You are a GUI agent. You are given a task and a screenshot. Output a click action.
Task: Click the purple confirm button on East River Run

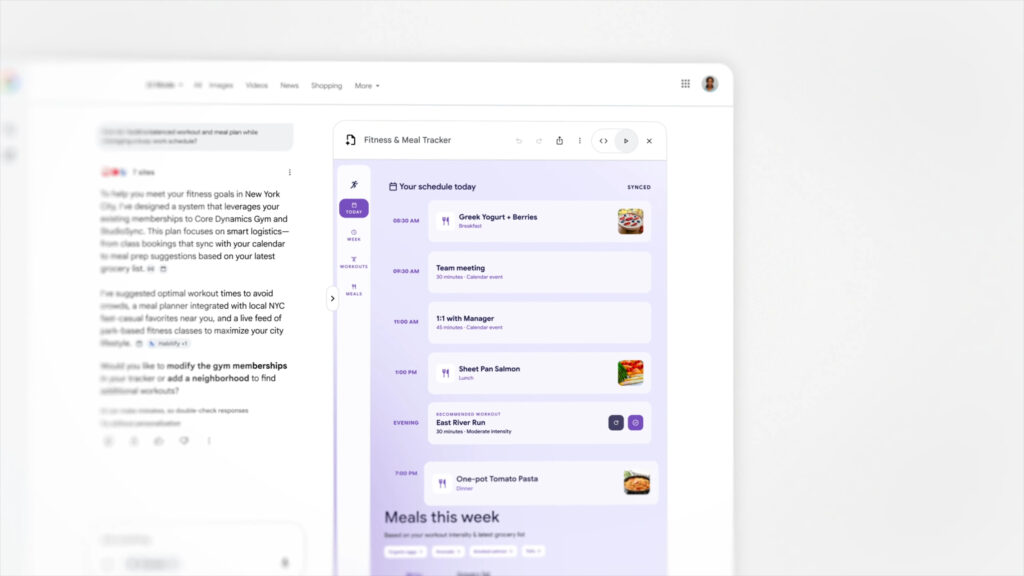(x=635, y=423)
